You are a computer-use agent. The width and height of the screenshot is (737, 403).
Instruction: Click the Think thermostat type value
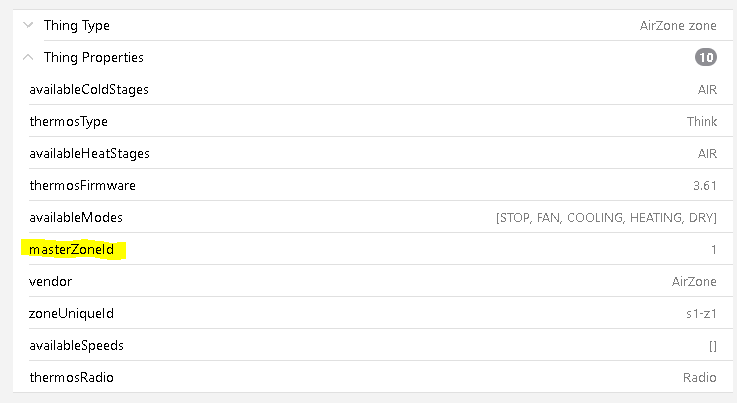click(x=701, y=122)
